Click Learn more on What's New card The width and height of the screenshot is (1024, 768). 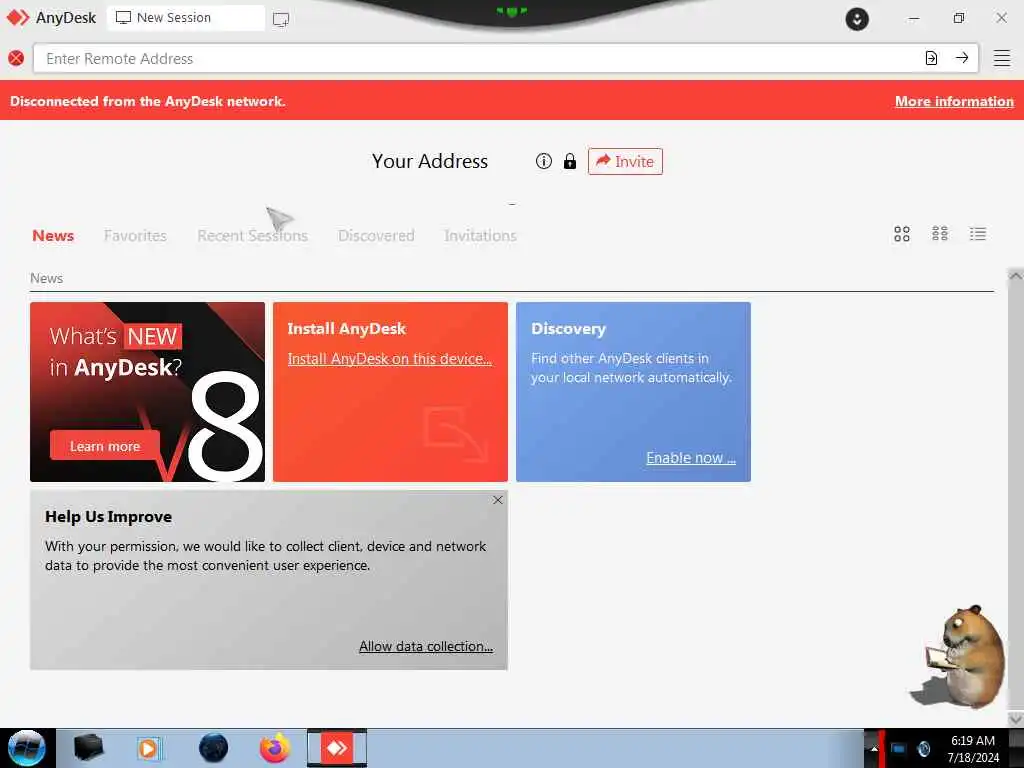click(104, 446)
